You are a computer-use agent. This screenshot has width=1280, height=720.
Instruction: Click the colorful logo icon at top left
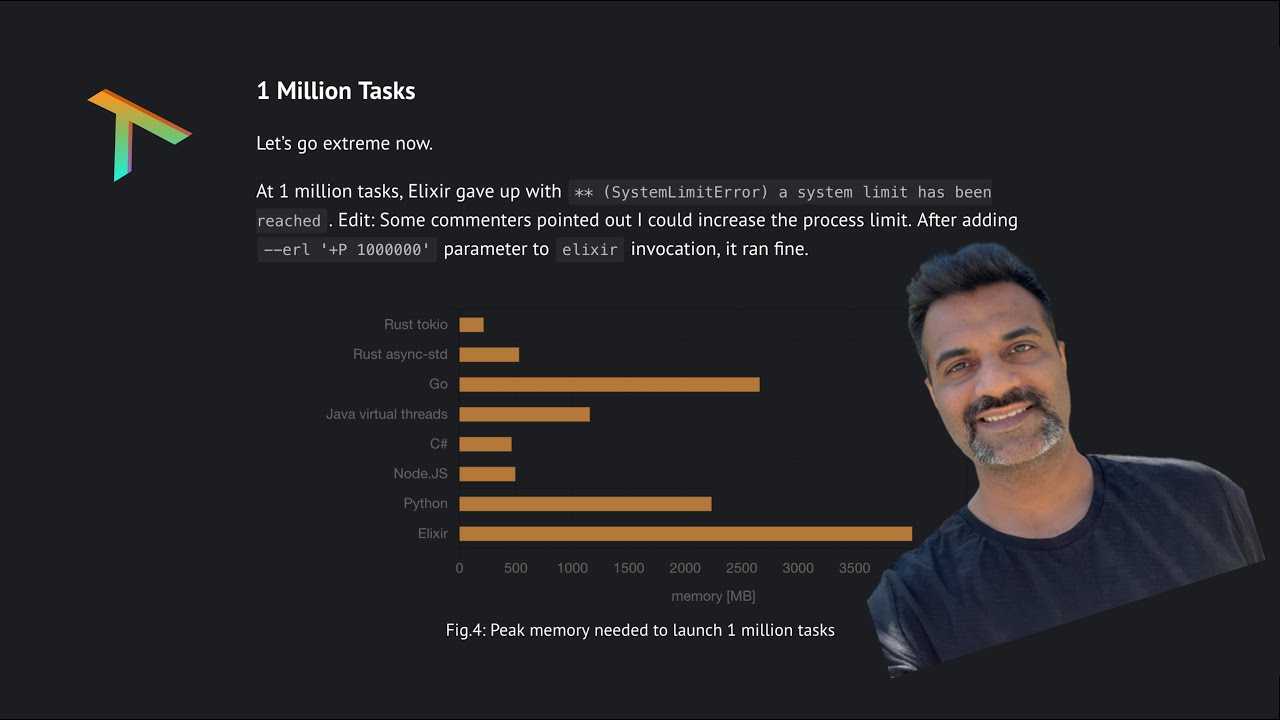[139, 135]
